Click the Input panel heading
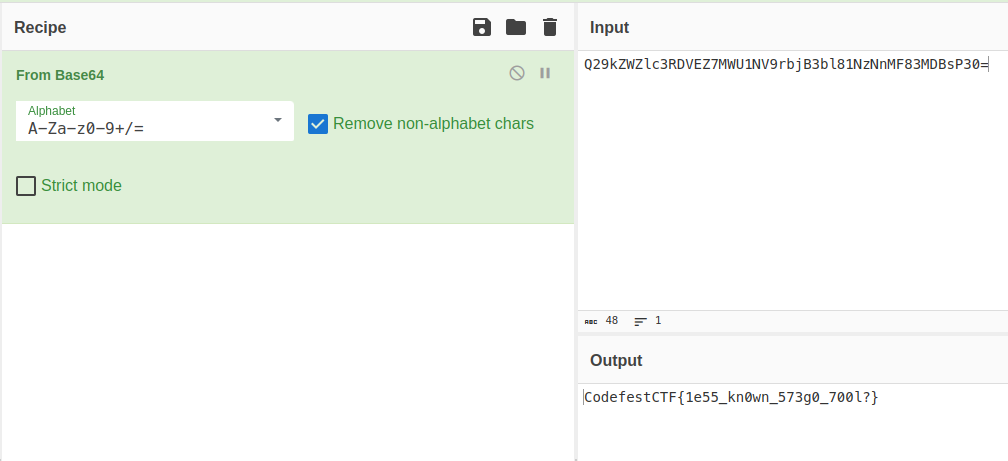The image size is (1008, 461). click(x=609, y=27)
